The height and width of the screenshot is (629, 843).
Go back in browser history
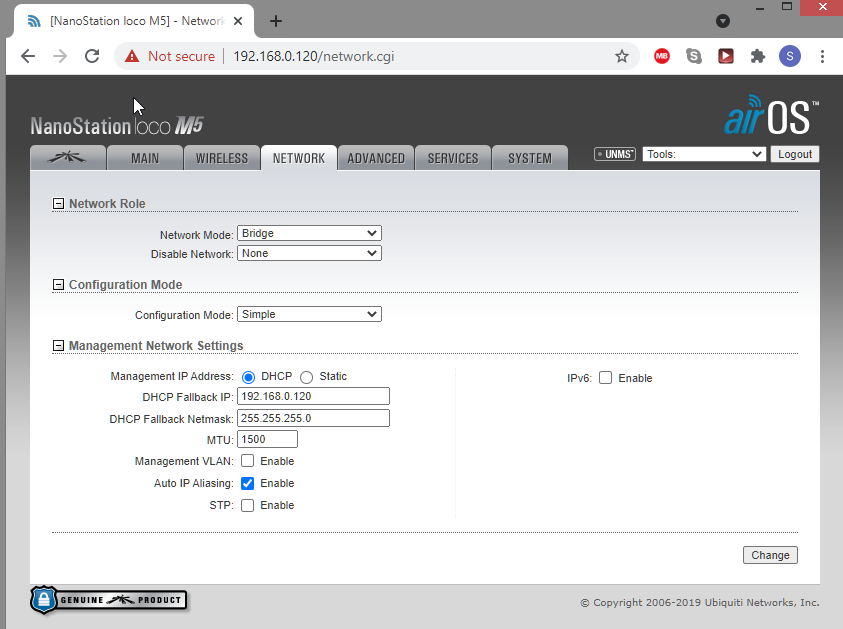[27, 56]
